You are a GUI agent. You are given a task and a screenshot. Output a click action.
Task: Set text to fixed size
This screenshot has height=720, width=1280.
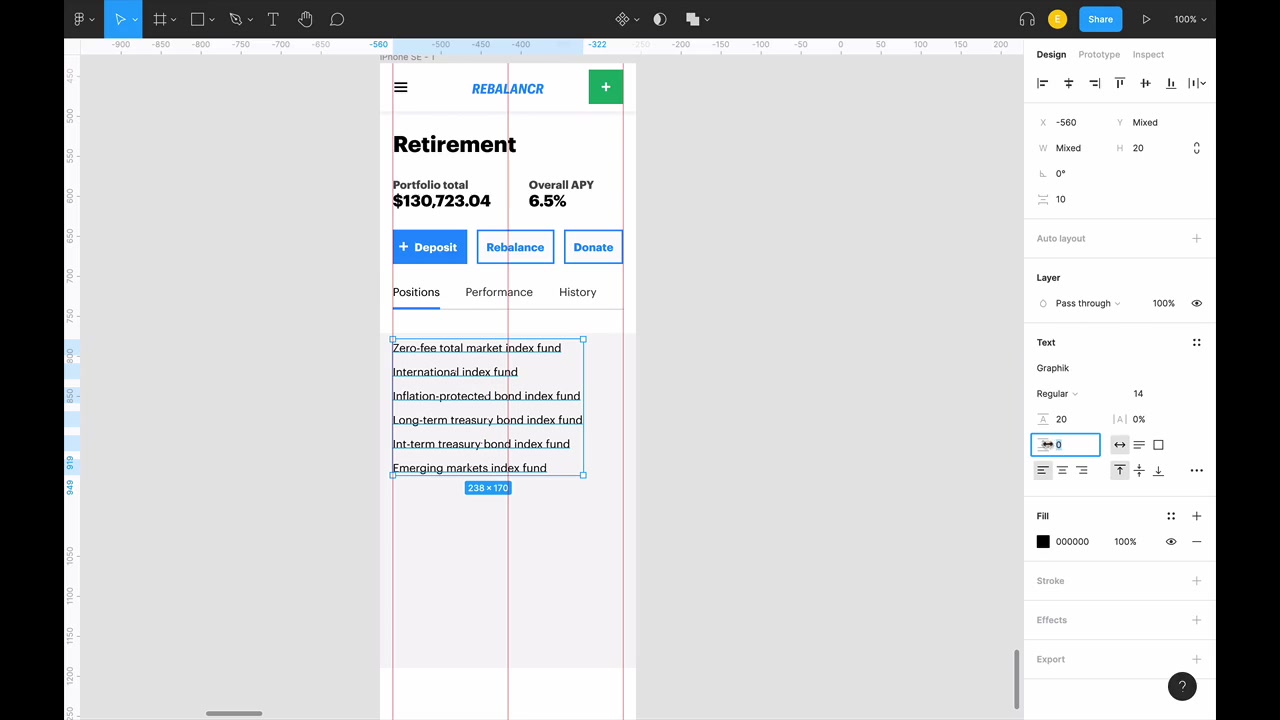coord(1158,445)
